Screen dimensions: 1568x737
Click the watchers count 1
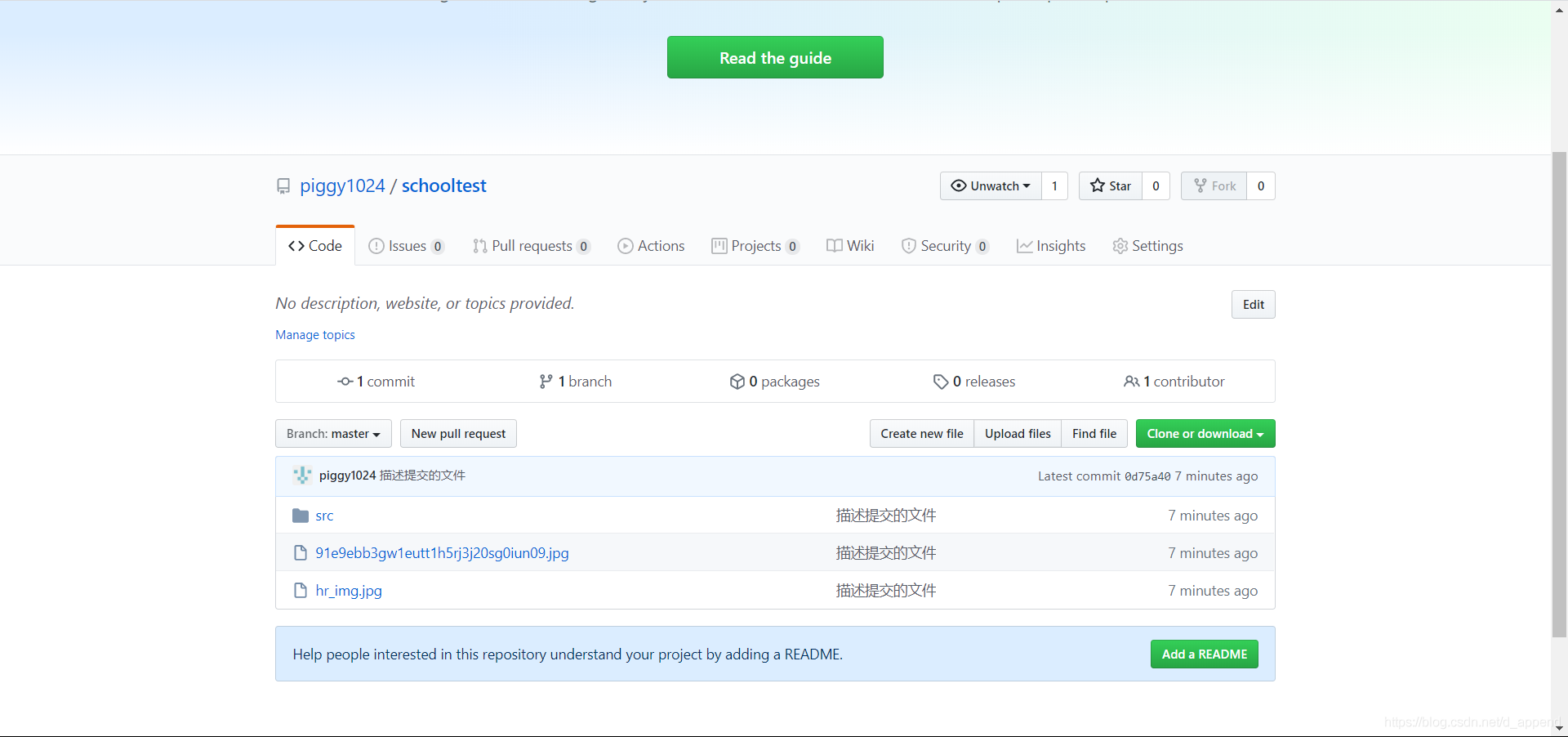click(x=1054, y=185)
